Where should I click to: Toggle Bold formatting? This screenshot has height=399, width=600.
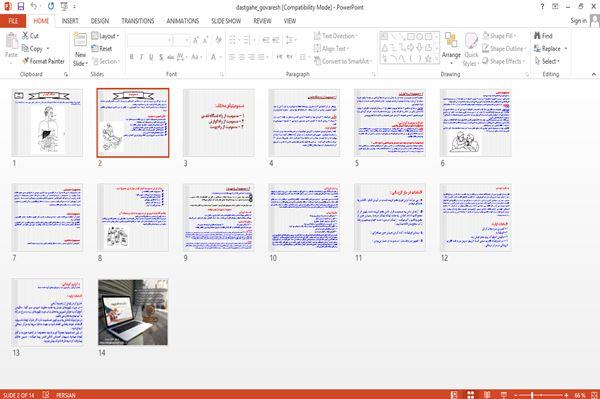point(132,57)
